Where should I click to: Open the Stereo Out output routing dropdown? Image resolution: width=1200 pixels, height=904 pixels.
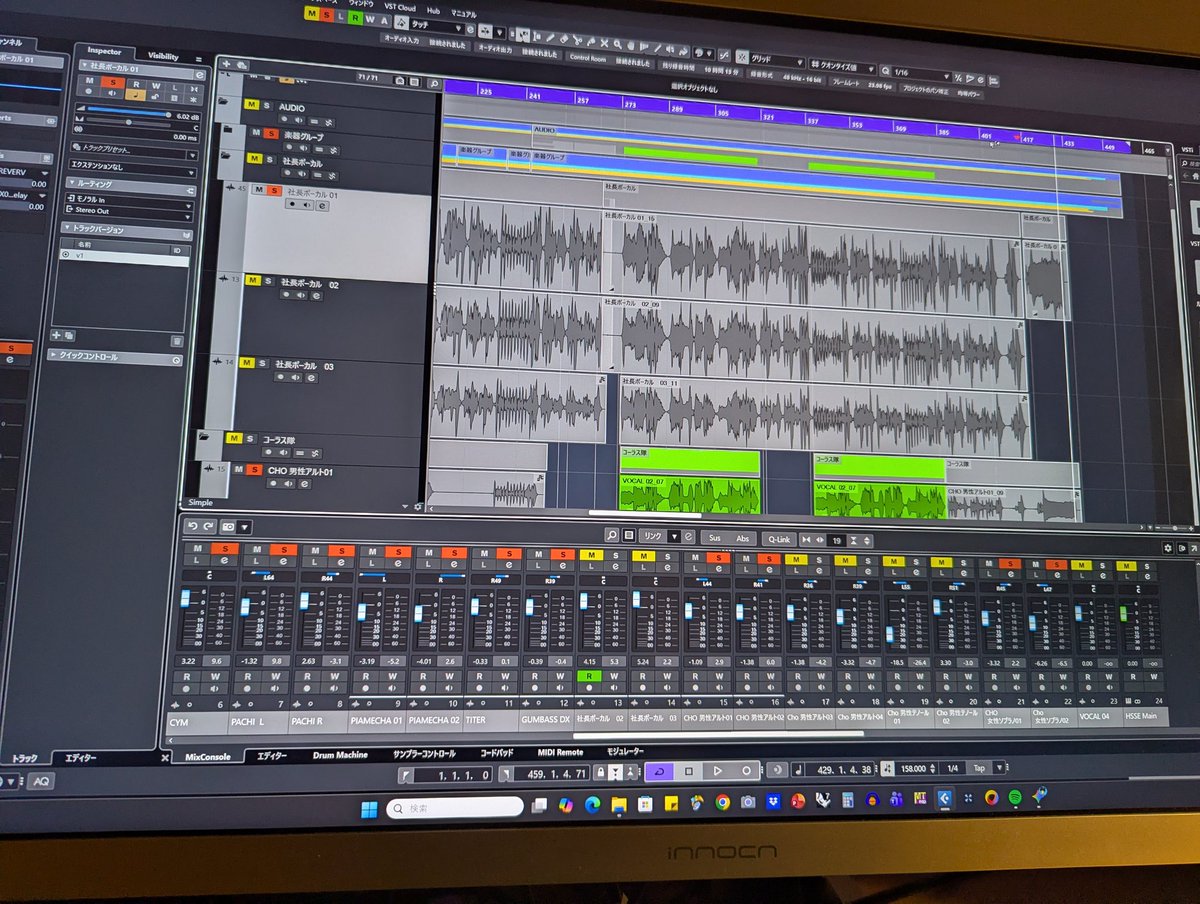(128, 212)
